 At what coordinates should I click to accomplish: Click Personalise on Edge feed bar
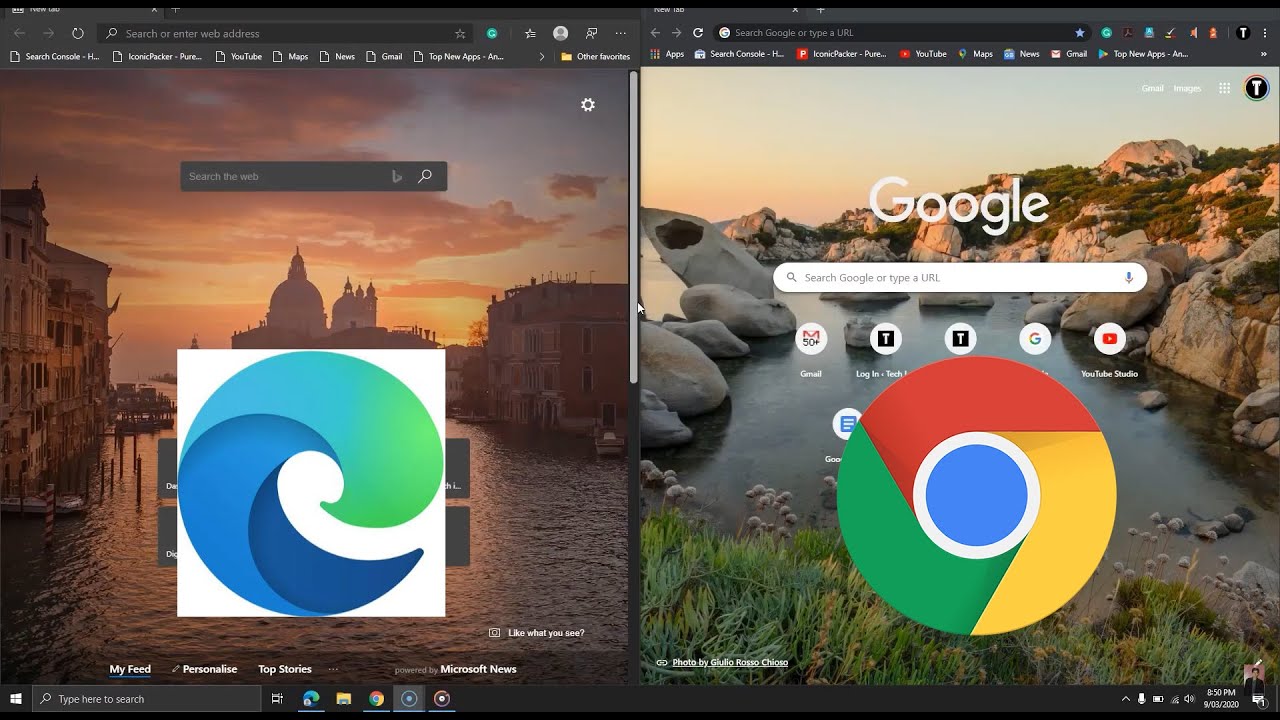[x=204, y=669]
